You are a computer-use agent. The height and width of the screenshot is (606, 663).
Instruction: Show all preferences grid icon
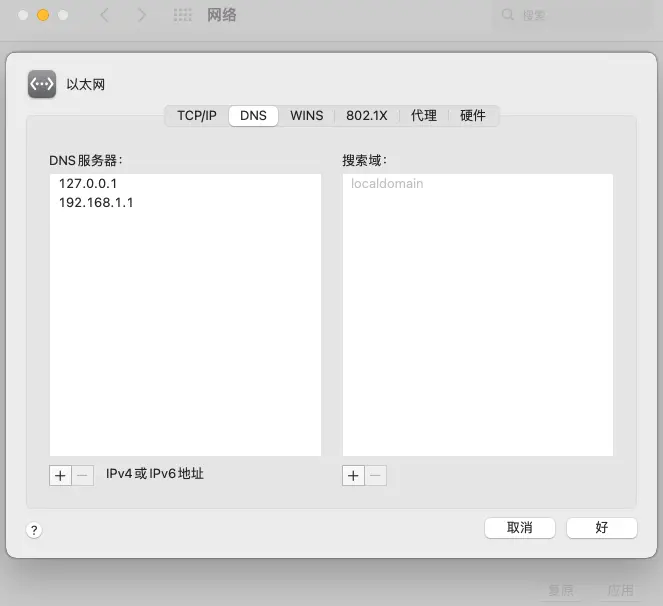[183, 16]
